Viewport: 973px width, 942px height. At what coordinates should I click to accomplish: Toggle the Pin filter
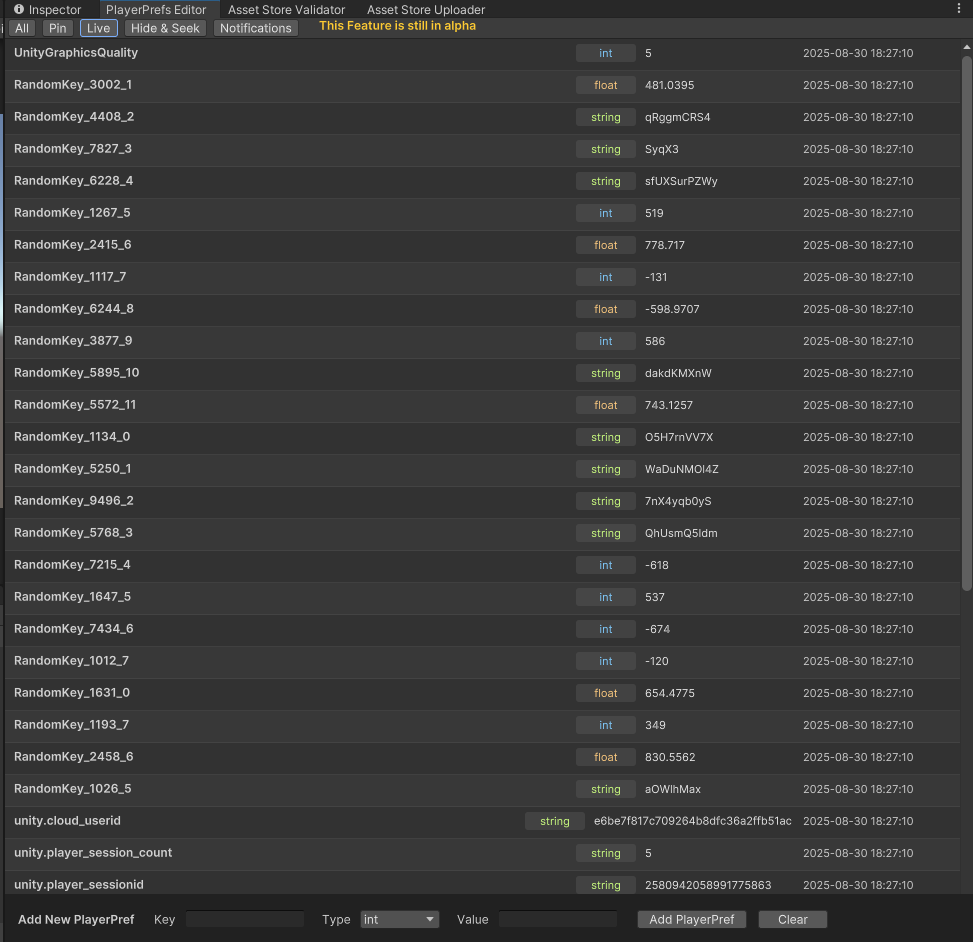(57, 28)
